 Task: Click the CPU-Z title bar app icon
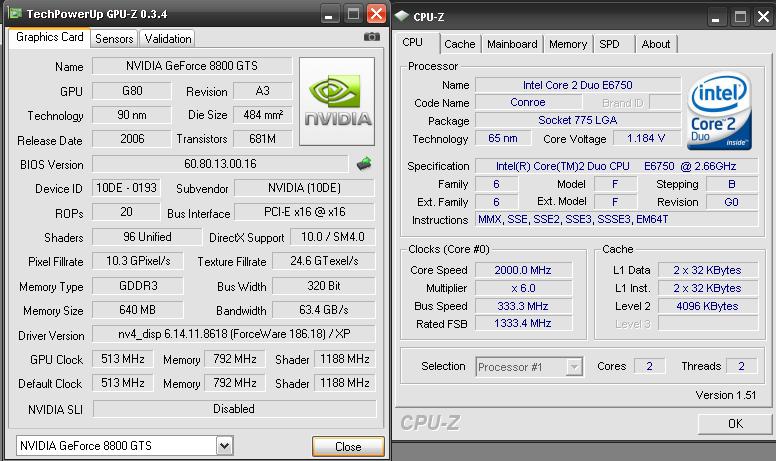pyautogui.click(x=401, y=16)
